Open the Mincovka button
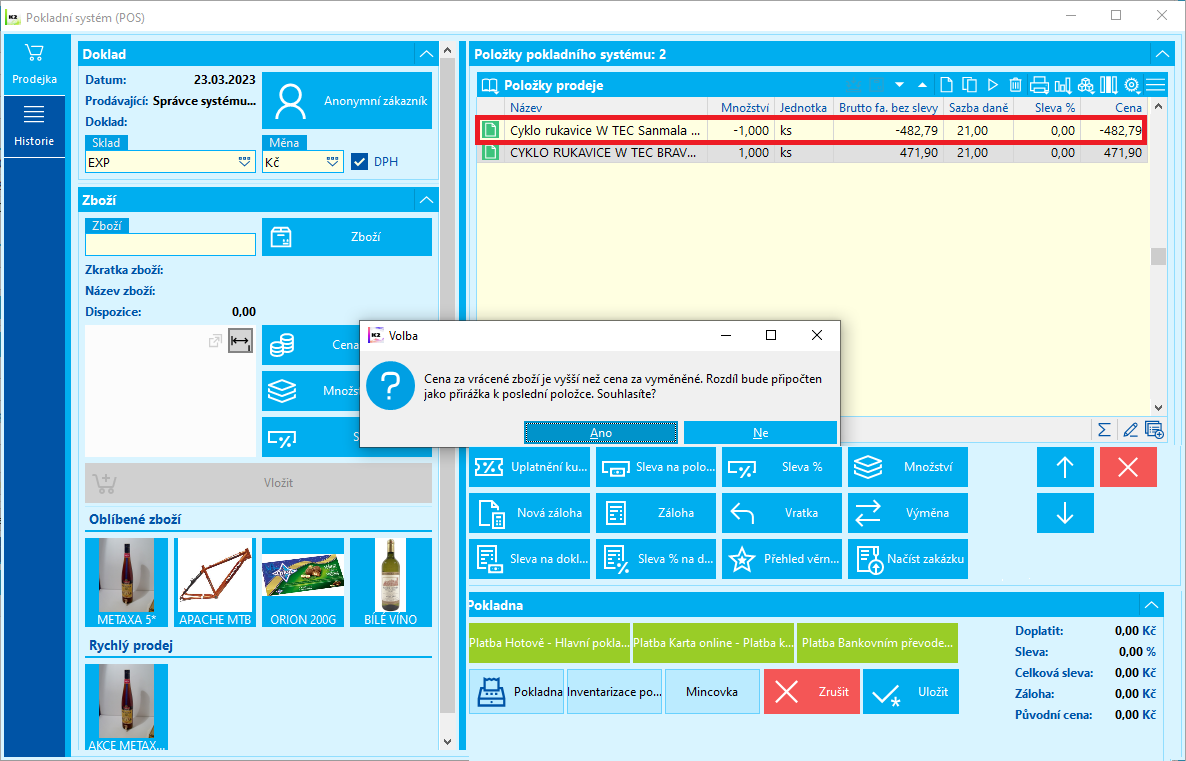Image resolution: width=1186 pixels, height=761 pixels. tap(712, 691)
